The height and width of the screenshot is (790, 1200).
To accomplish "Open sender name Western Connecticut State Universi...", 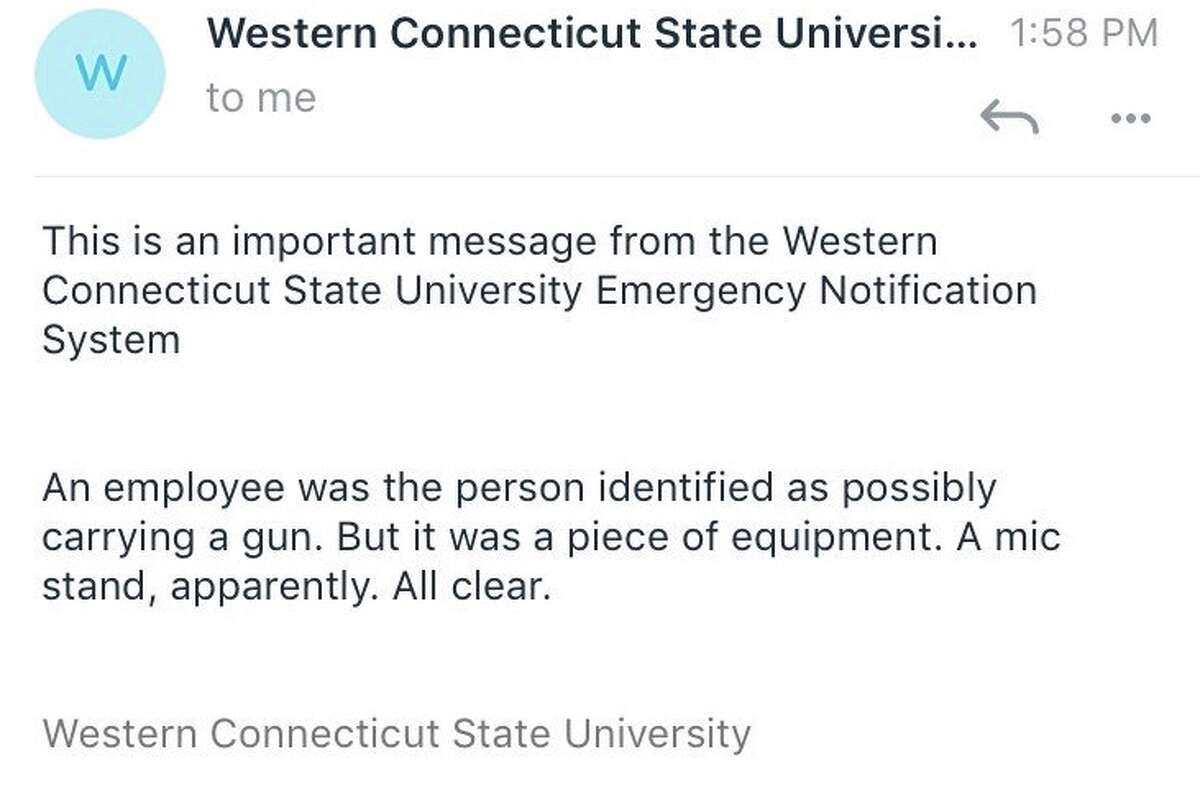I will coord(580,35).
